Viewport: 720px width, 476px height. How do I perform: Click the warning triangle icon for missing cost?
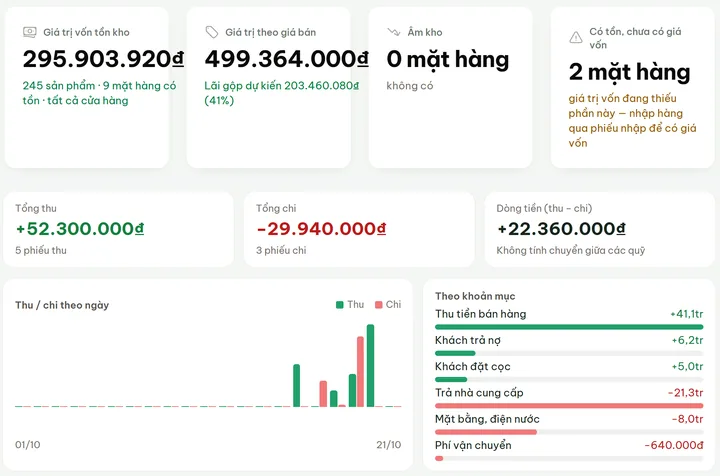(x=576, y=38)
